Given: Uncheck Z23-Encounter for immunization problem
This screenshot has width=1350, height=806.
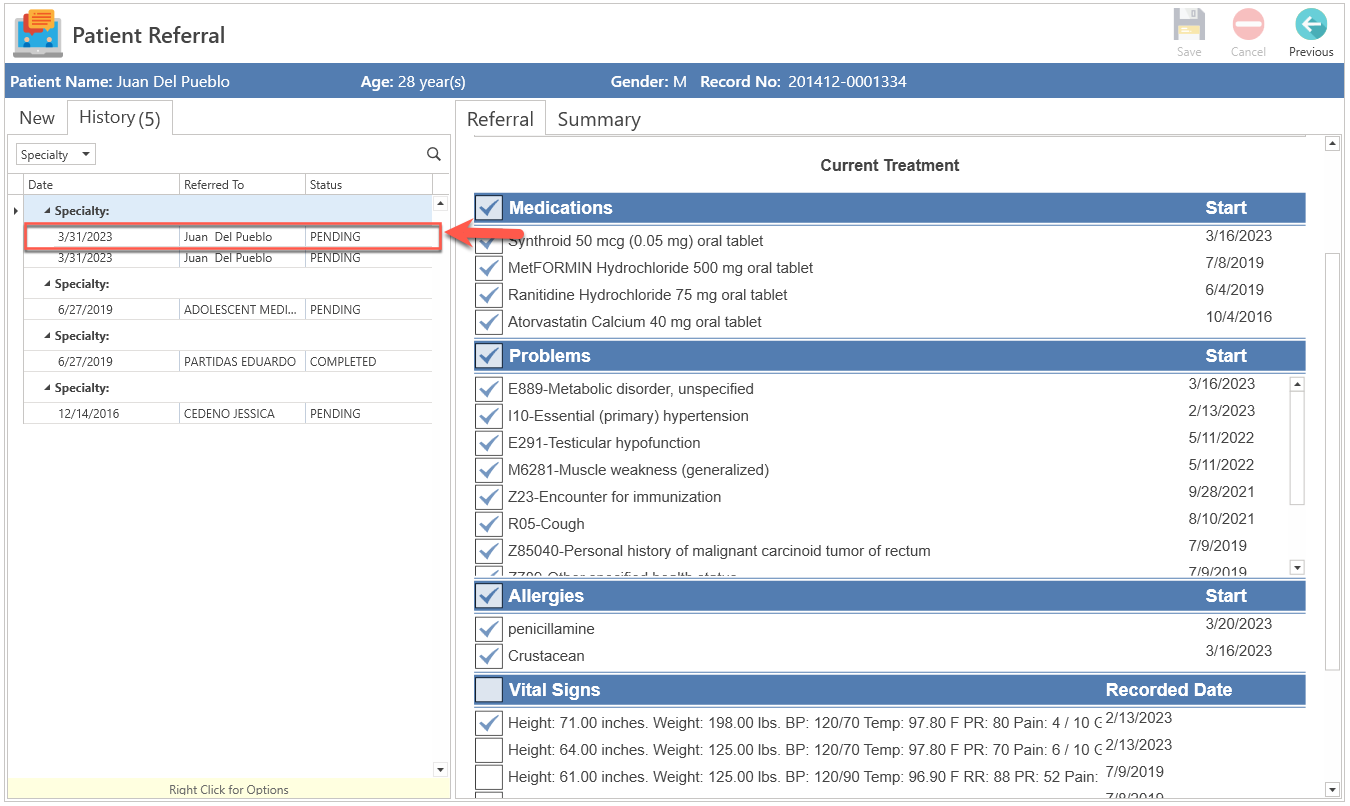Looking at the screenshot, I should [489, 497].
